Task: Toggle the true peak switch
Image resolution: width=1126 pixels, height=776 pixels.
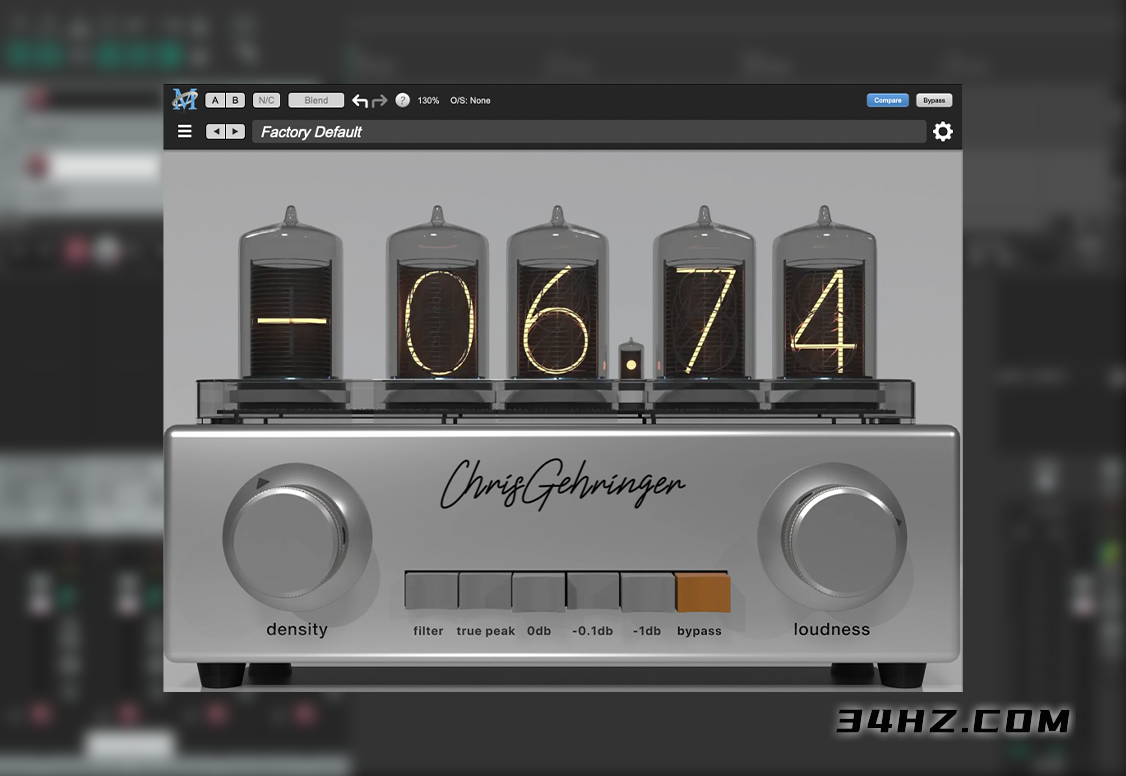Action: [x=485, y=591]
